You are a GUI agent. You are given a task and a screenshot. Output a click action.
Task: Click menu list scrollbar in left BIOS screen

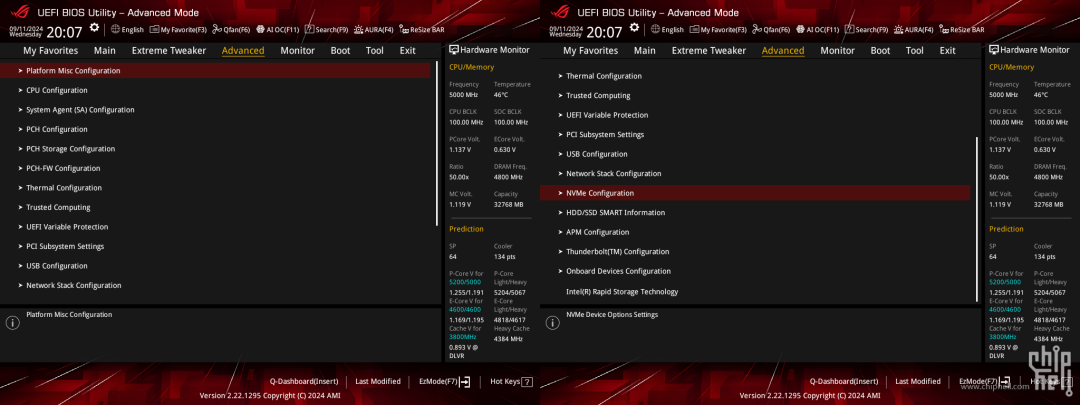(x=437, y=143)
